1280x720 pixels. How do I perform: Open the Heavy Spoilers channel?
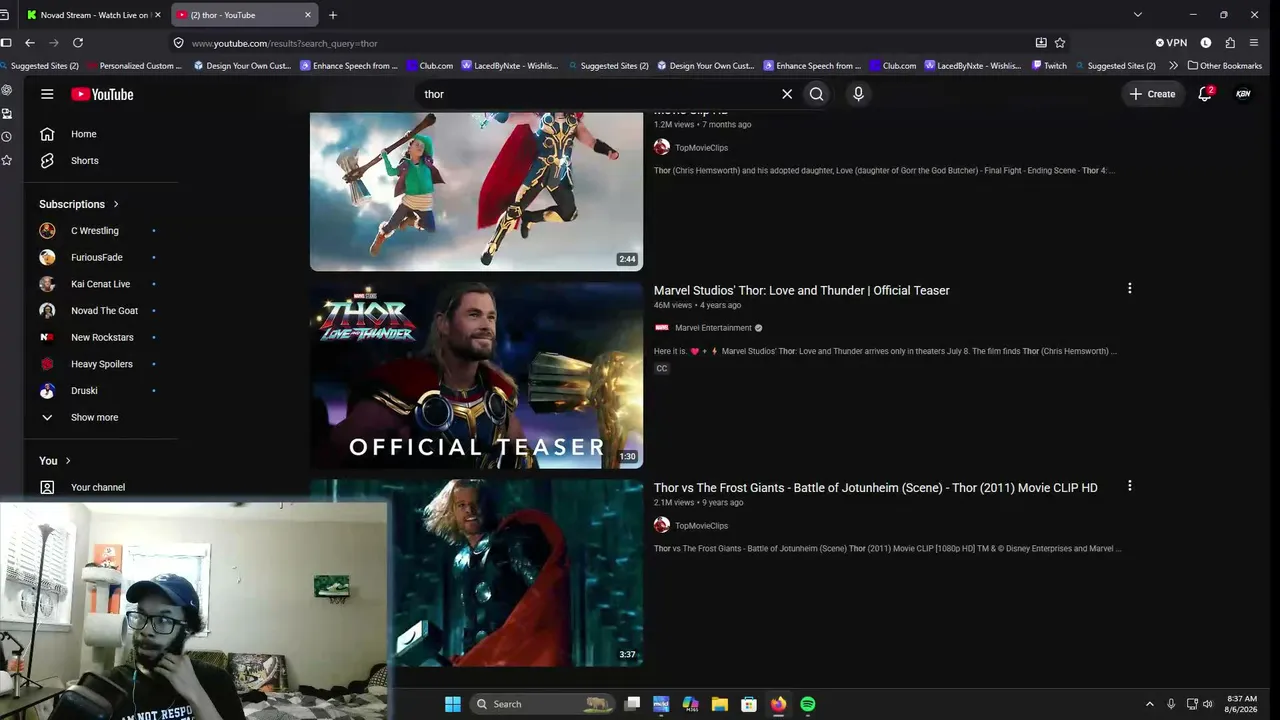coord(100,364)
